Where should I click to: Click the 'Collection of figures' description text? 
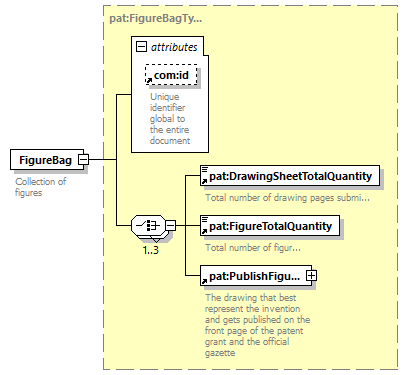pos(40,187)
